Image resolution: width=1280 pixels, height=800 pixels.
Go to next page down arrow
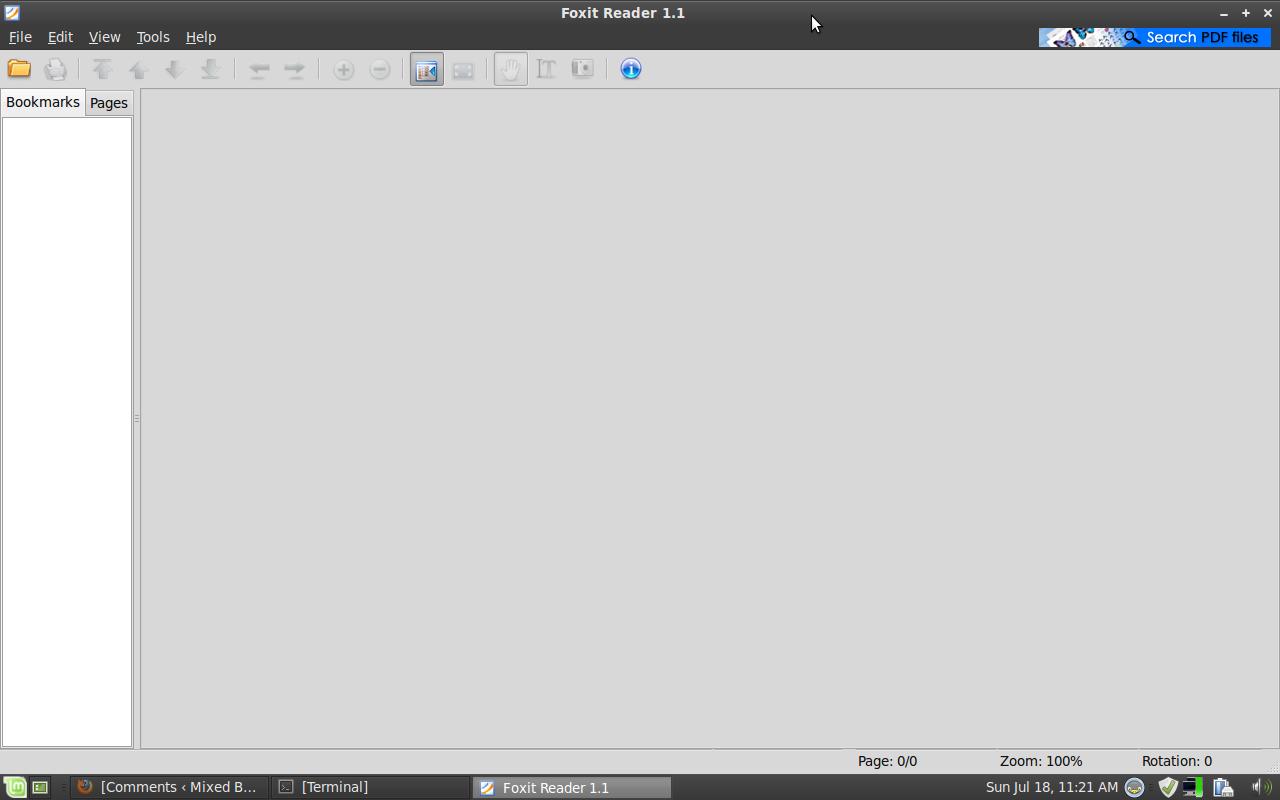(175, 69)
